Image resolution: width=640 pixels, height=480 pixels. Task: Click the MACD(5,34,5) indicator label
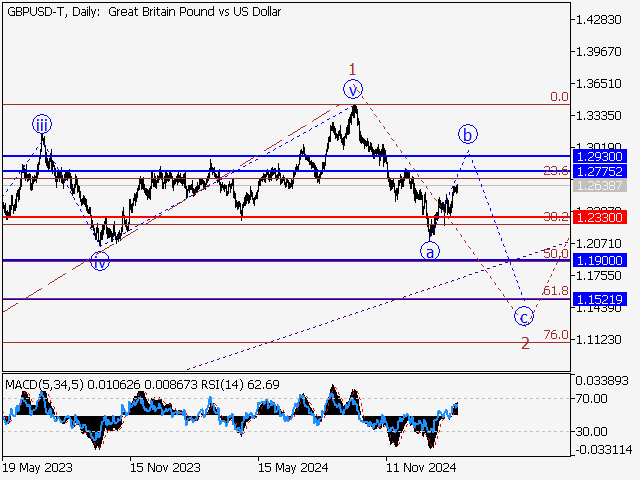44,383
